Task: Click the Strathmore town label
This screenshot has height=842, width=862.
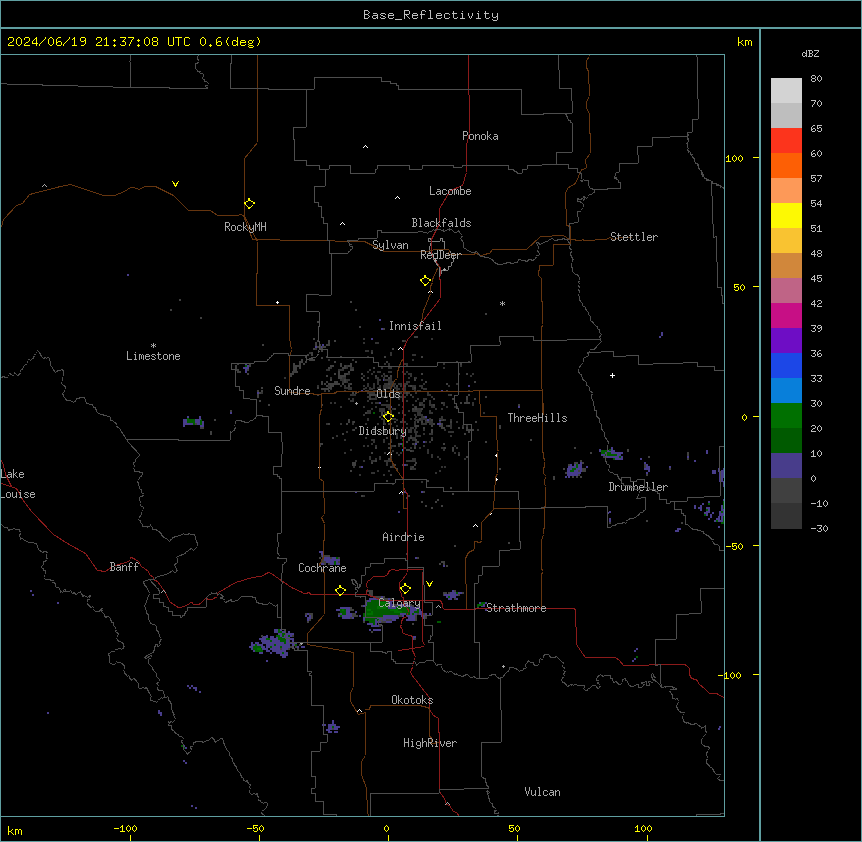Action: point(516,608)
